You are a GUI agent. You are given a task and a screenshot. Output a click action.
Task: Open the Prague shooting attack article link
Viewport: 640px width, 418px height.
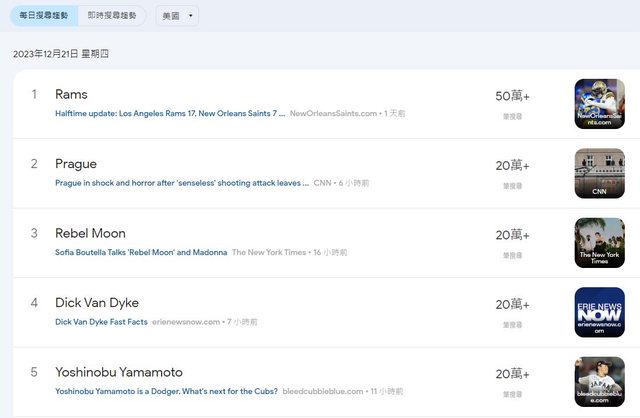tap(181, 183)
